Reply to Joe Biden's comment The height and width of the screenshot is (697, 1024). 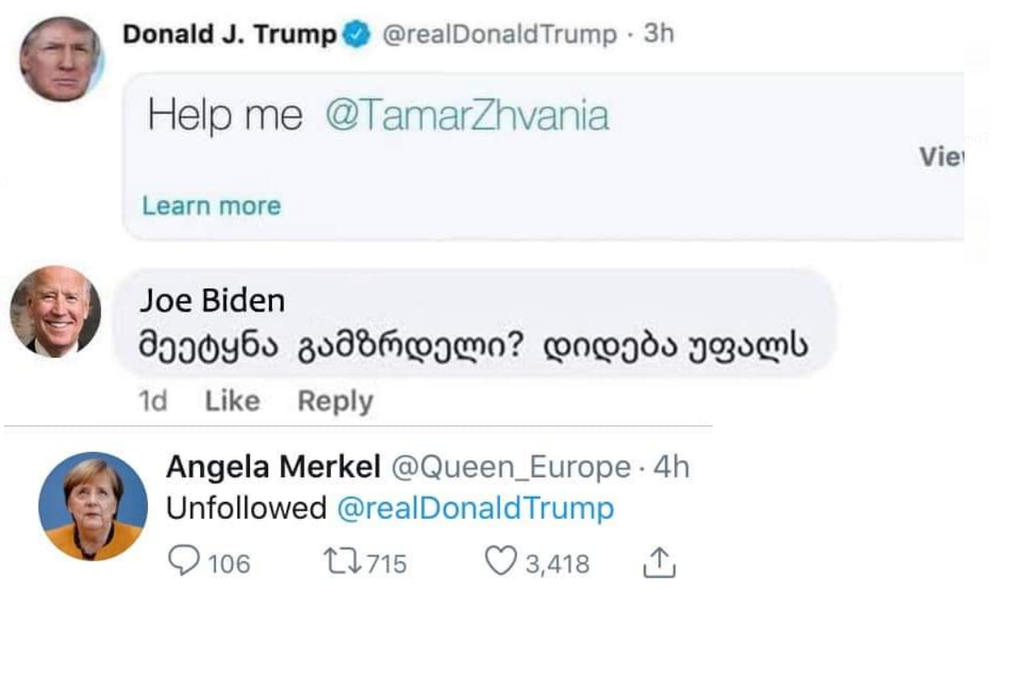coord(335,401)
